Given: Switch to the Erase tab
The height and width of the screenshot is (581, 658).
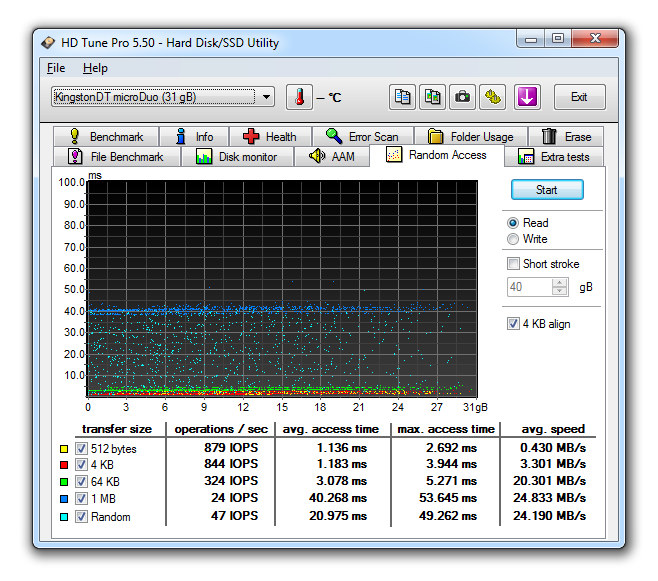Looking at the screenshot, I should (x=566, y=136).
